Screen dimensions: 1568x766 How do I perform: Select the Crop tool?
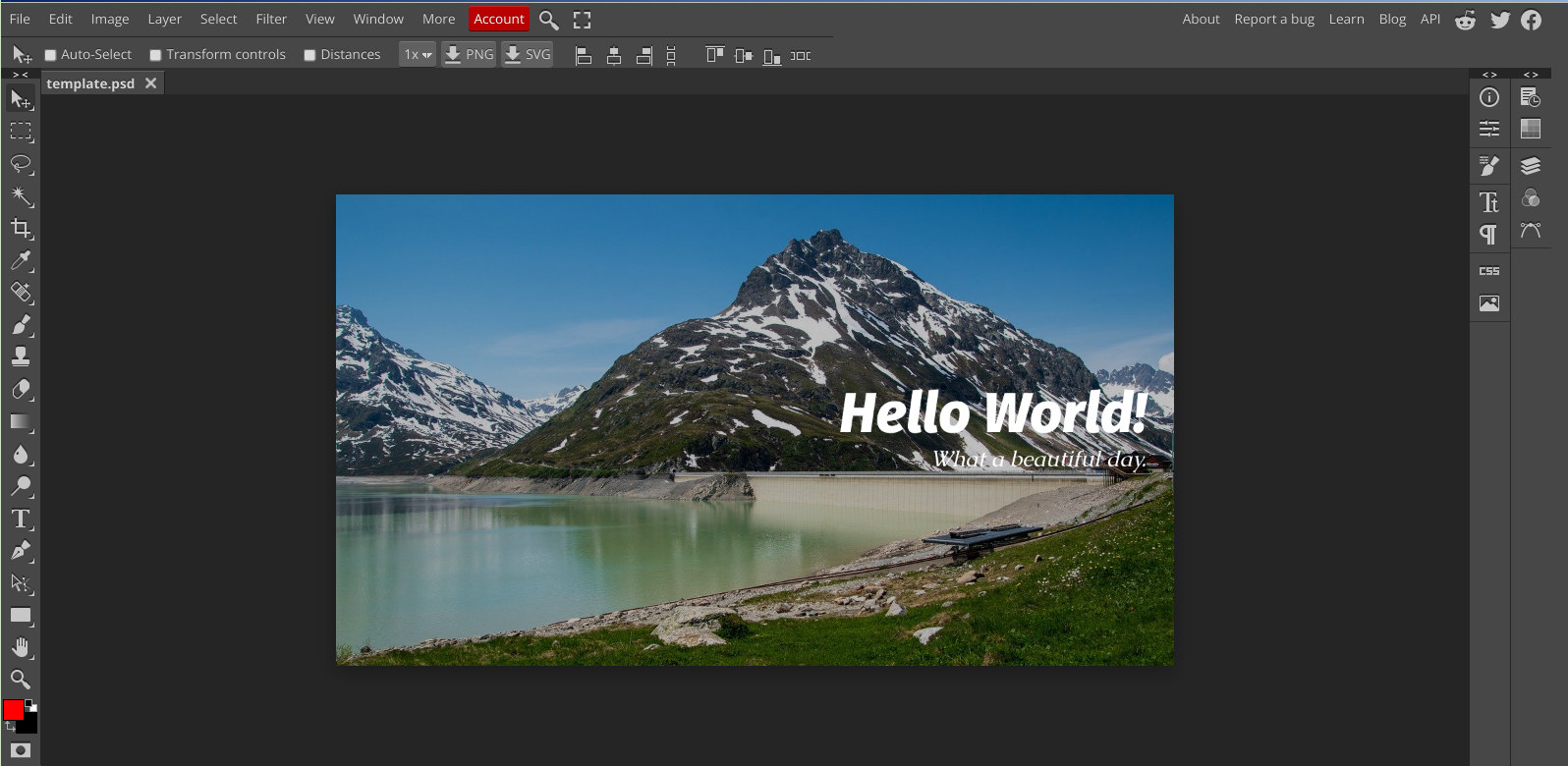21,229
